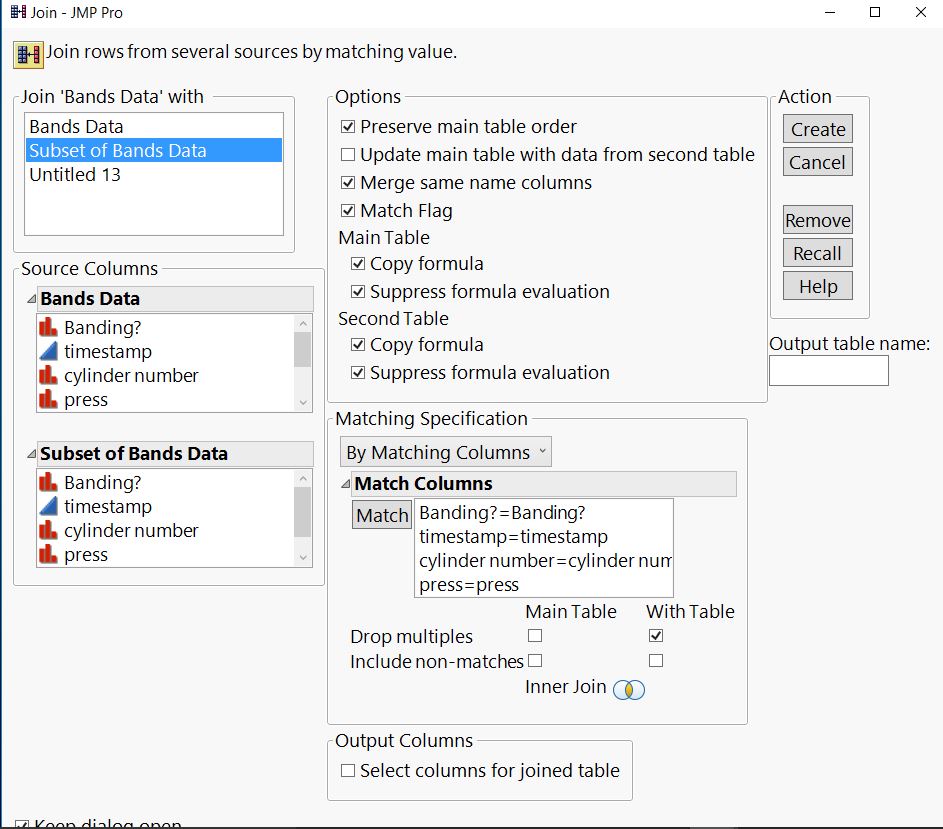The width and height of the screenshot is (943, 829).
Task: Collapse the Match Columns section
Action: tap(346, 484)
